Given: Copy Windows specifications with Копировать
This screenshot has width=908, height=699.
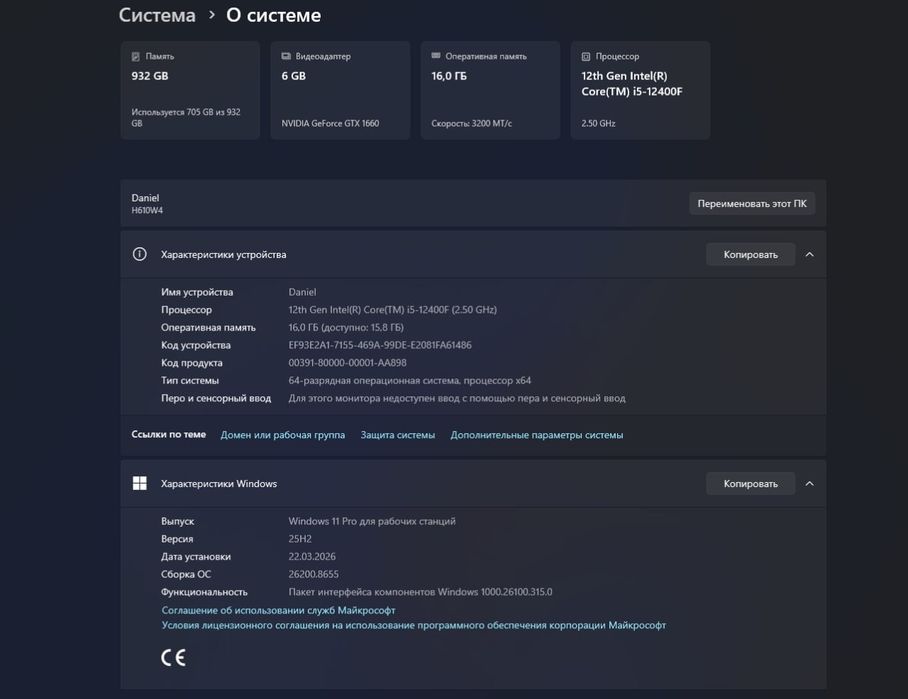Looking at the screenshot, I should click(x=750, y=484).
